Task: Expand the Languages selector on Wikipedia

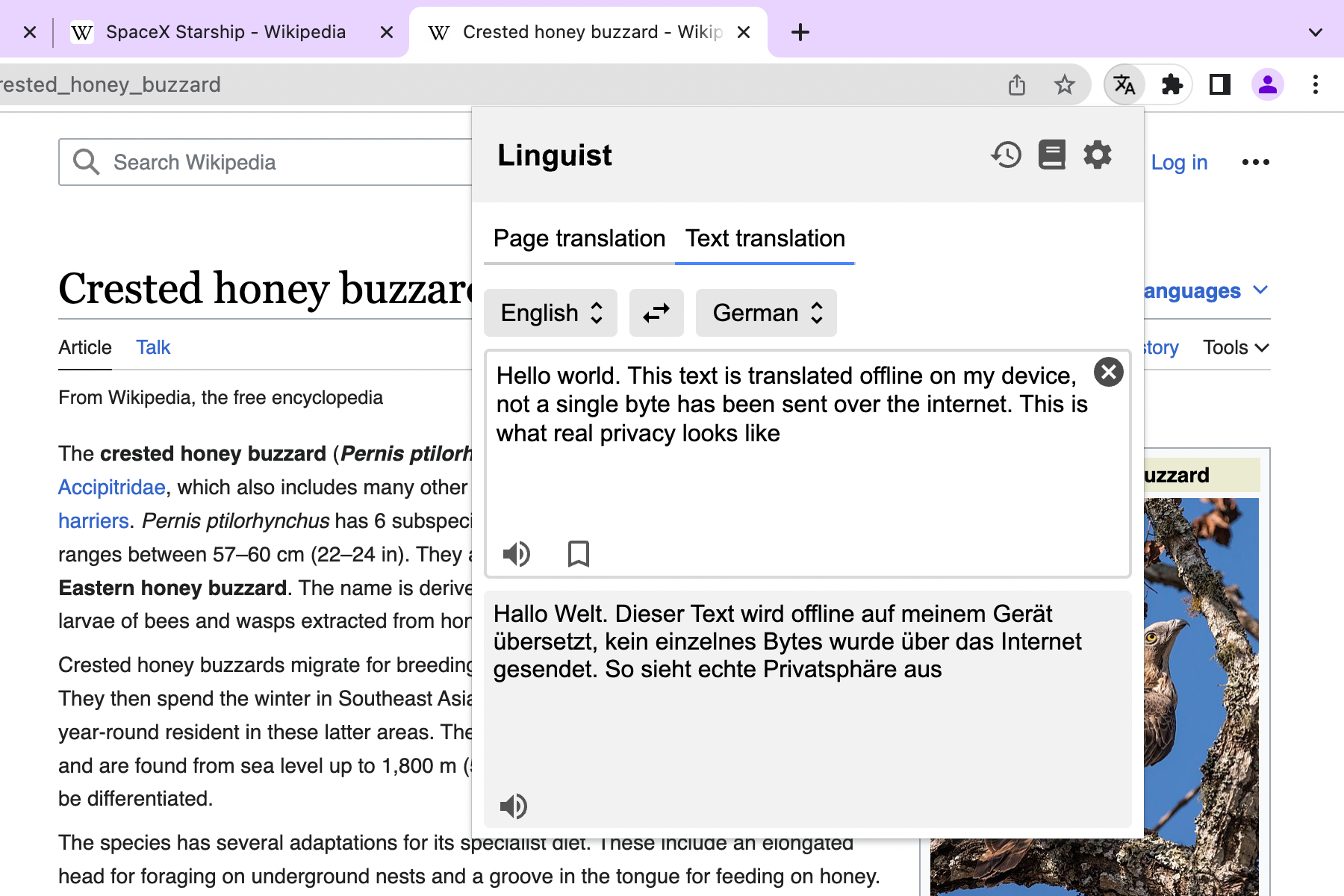Action: tap(1195, 290)
